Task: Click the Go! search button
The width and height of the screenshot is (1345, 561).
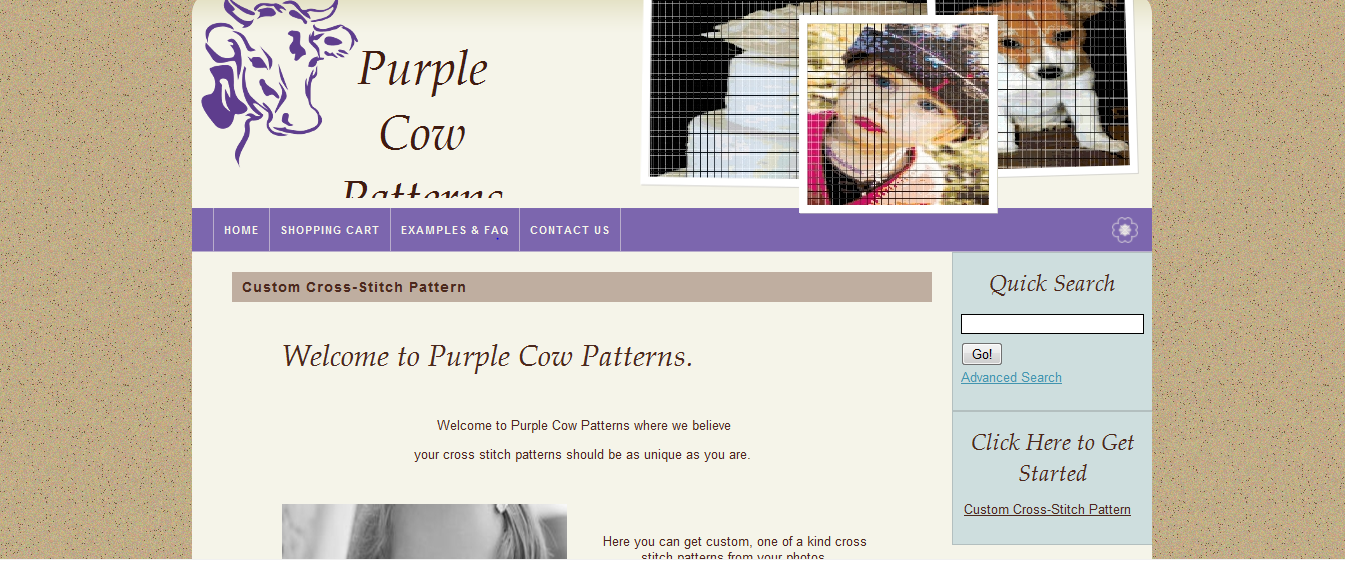Action: (x=982, y=354)
